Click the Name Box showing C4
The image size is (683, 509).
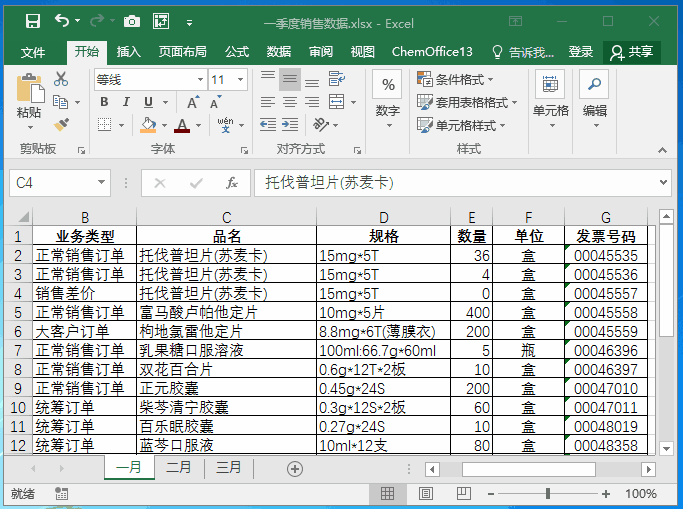60,182
